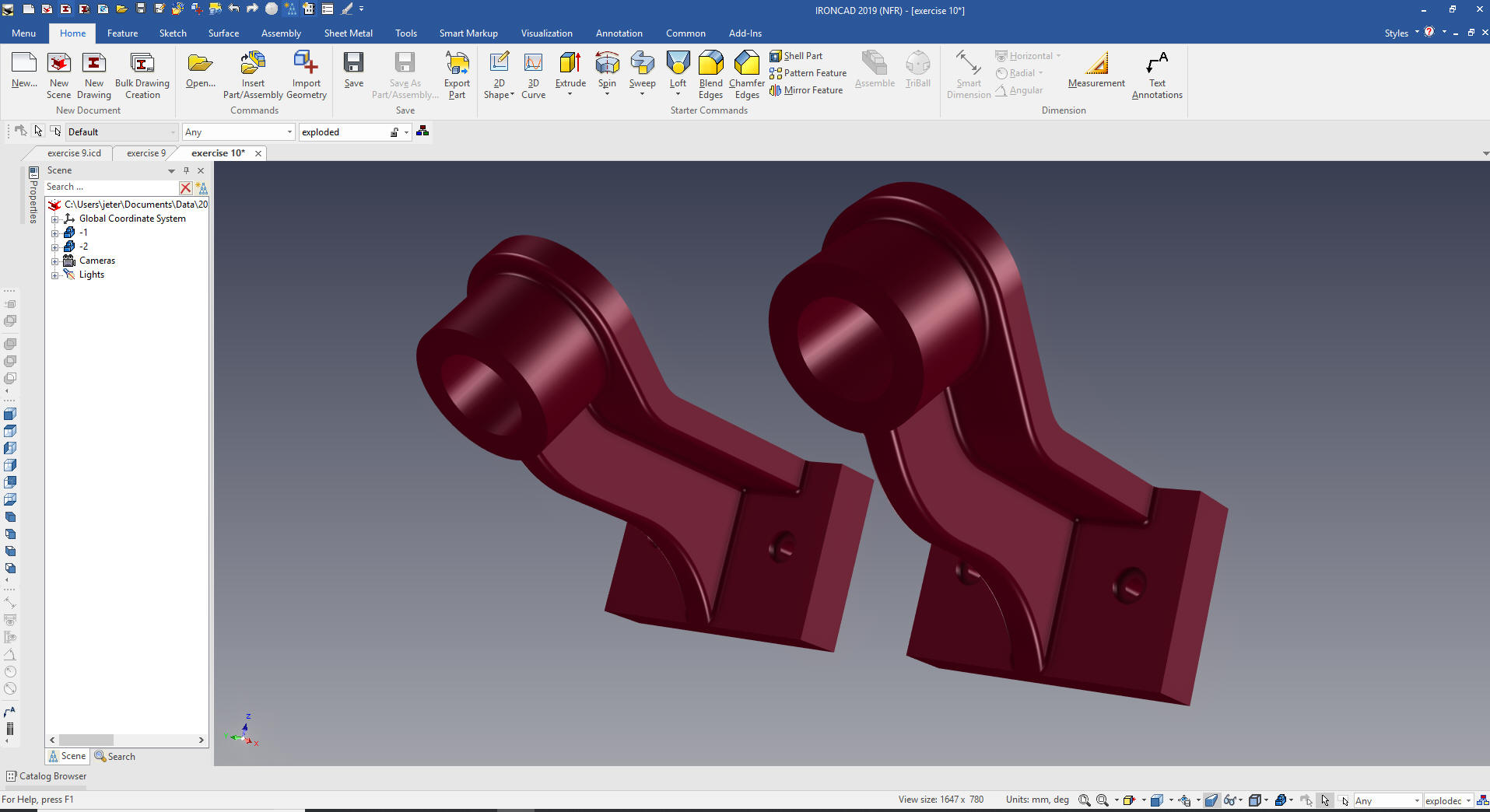Select Chamfer Edges tool
1490x812 pixels.
tap(747, 75)
